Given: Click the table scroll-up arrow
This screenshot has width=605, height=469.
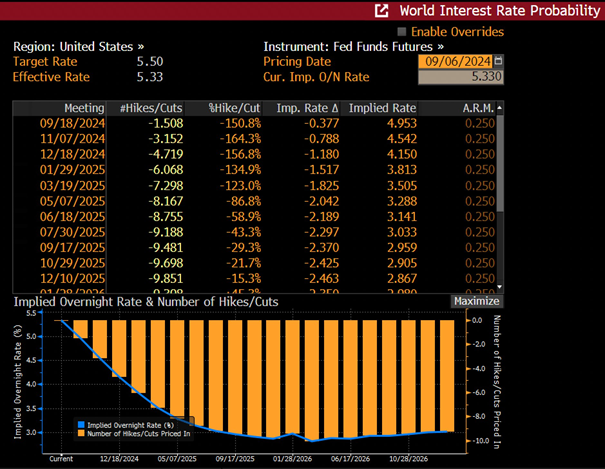Looking at the screenshot, I should click(x=500, y=108).
